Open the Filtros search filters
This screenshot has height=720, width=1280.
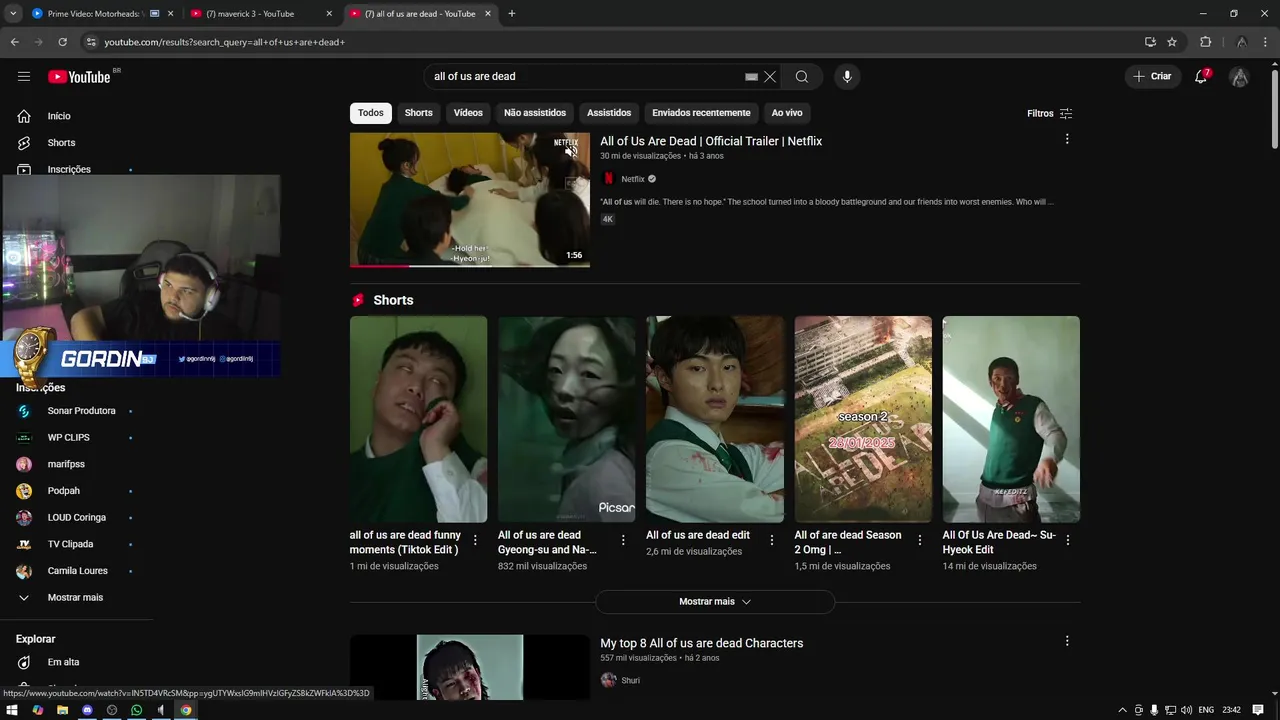(x=1049, y=113)
